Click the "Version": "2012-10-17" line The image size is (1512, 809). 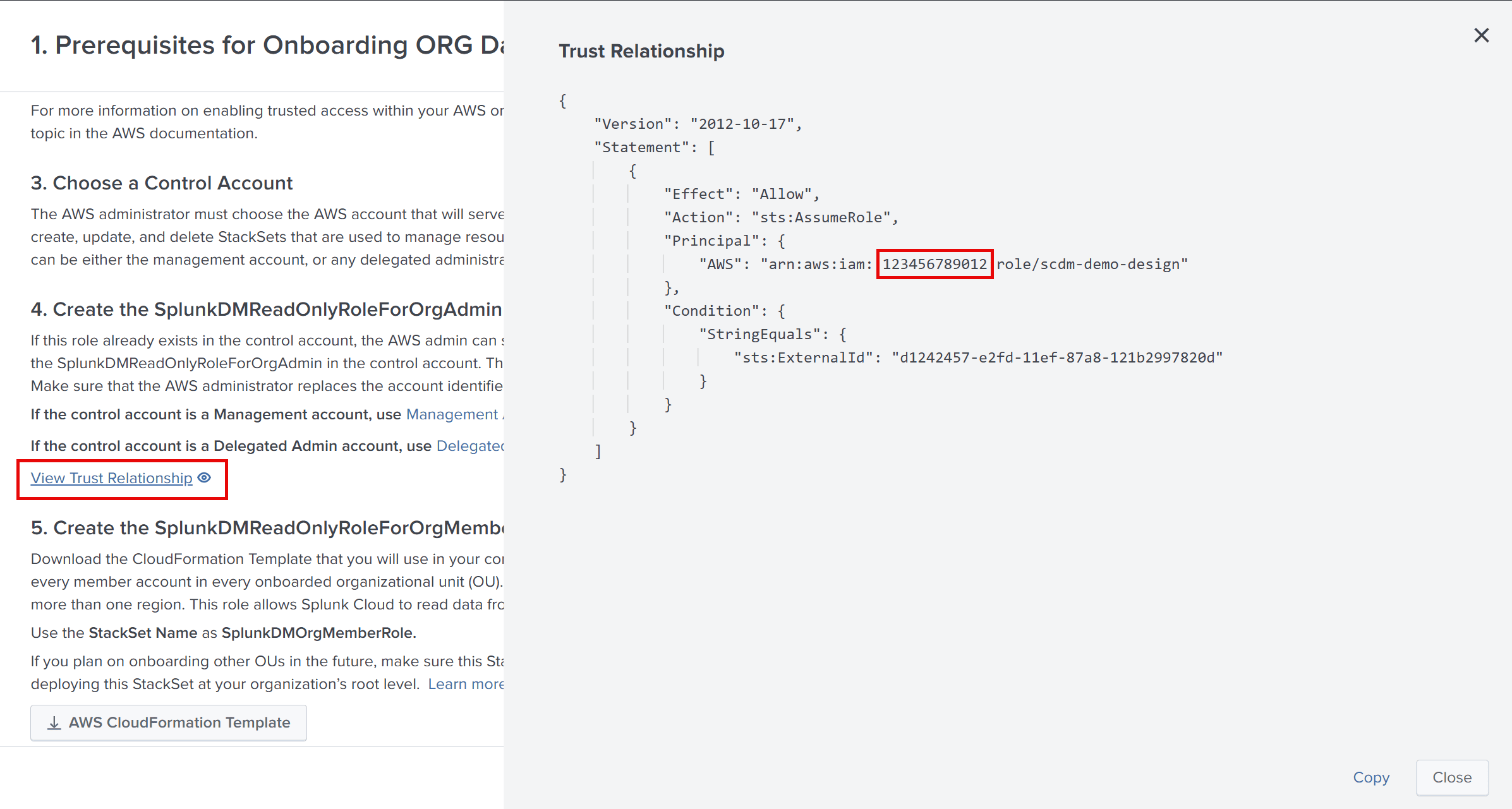pos(698,124)
